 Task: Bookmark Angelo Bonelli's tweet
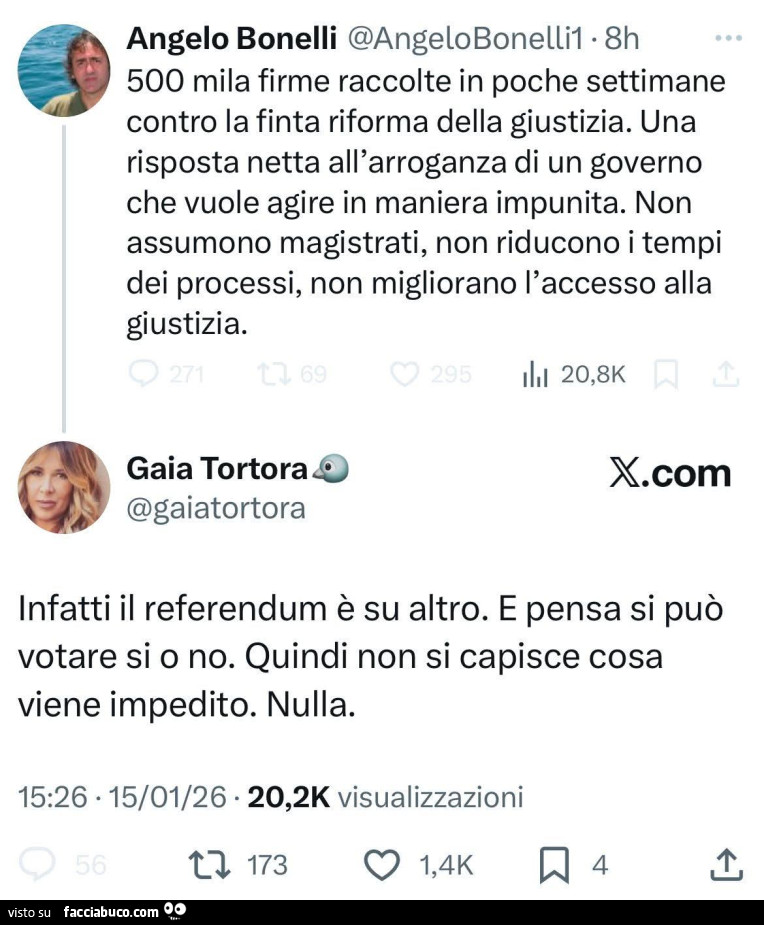click(x=664, y=374)
